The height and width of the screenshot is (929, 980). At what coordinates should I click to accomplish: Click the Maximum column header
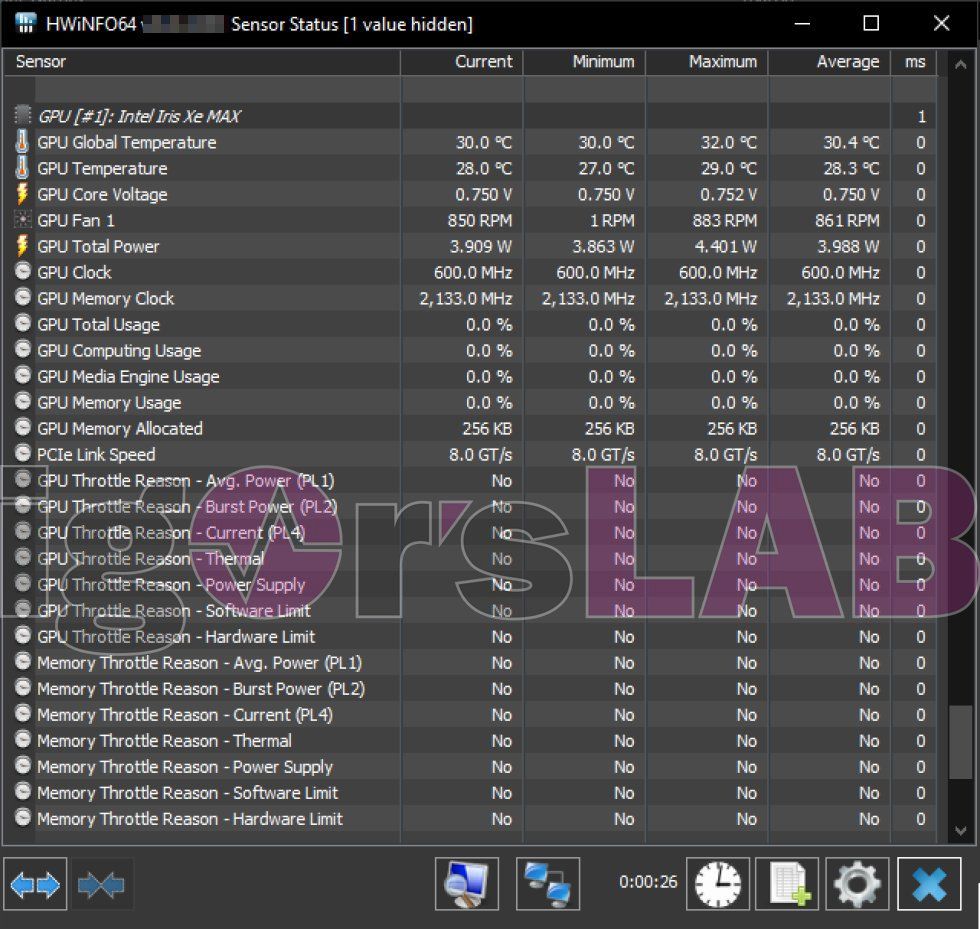pyautogui.click(x=707, y=62)
